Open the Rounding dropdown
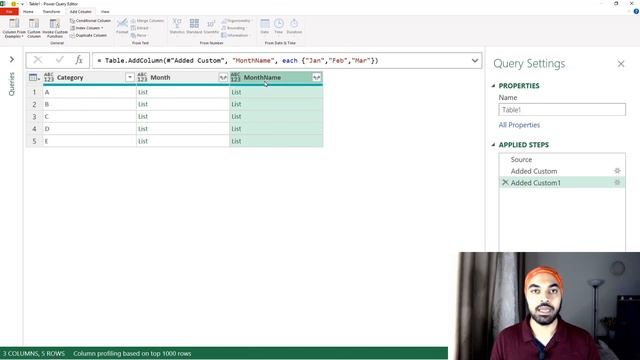This screenshot has height=360, width=640. click(233, 28)
